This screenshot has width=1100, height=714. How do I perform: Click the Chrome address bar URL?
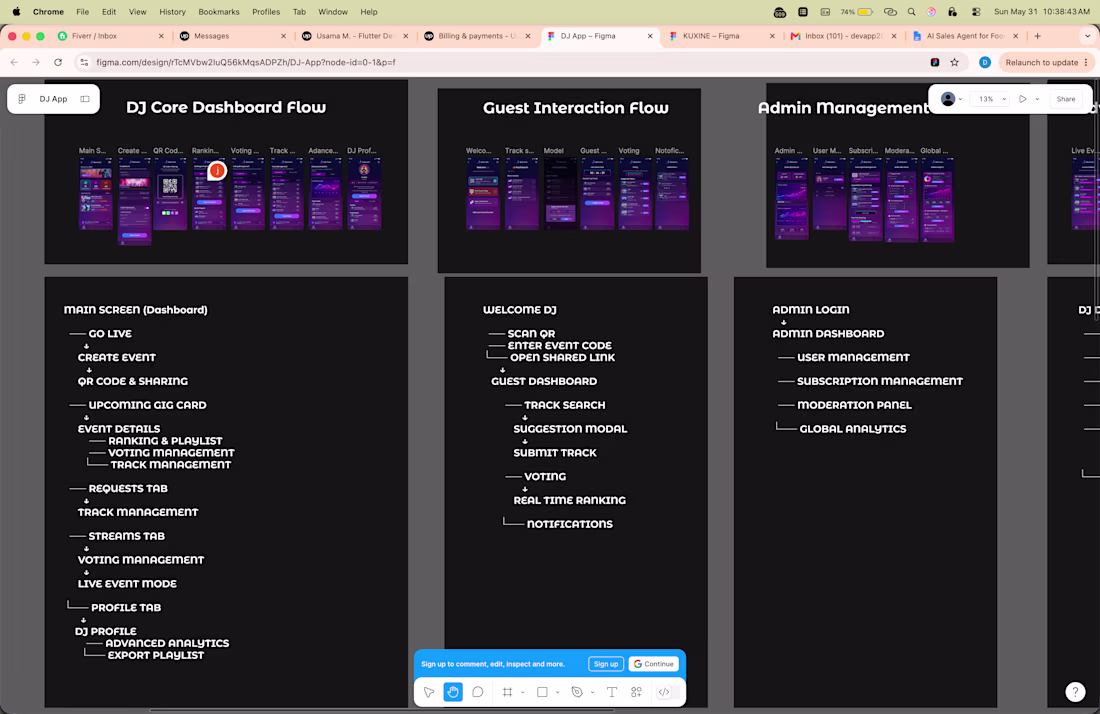pyautogui.click(x=246, y=62)
